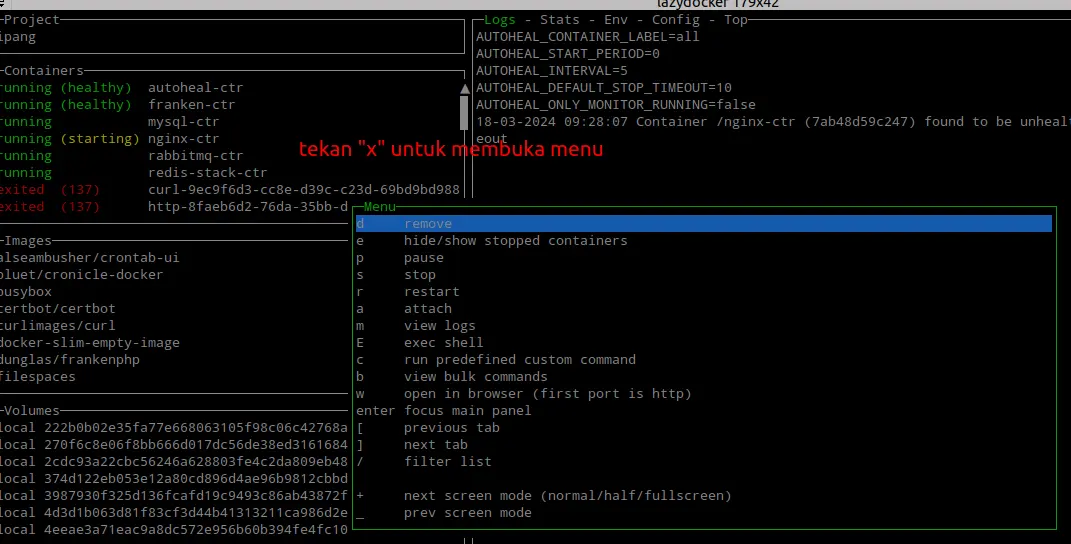
Task: Open the Env tab
Action: coord(616,19)
